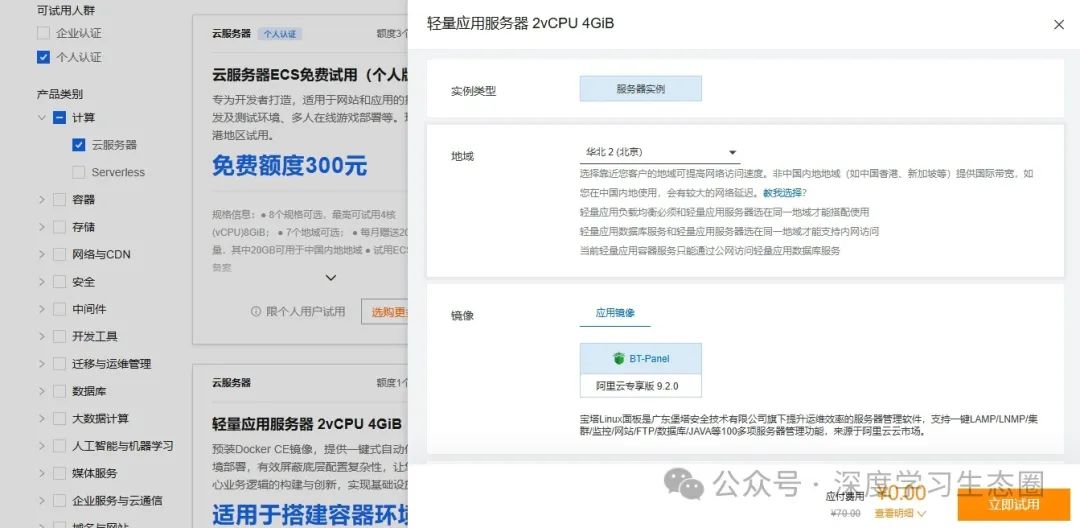The image size is (1080, 528).
Task: Check the 迁移与运维管理 checkbox
Action: pyautogui.click(x=59, y=364)
